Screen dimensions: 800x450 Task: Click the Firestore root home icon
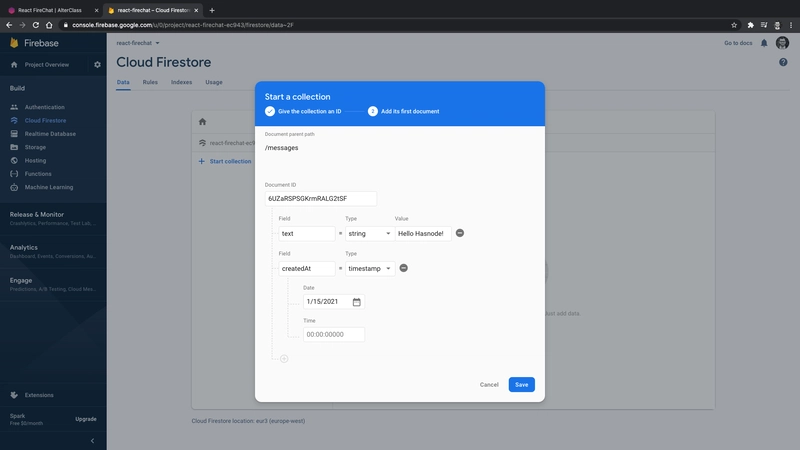(x=203, y=121)
